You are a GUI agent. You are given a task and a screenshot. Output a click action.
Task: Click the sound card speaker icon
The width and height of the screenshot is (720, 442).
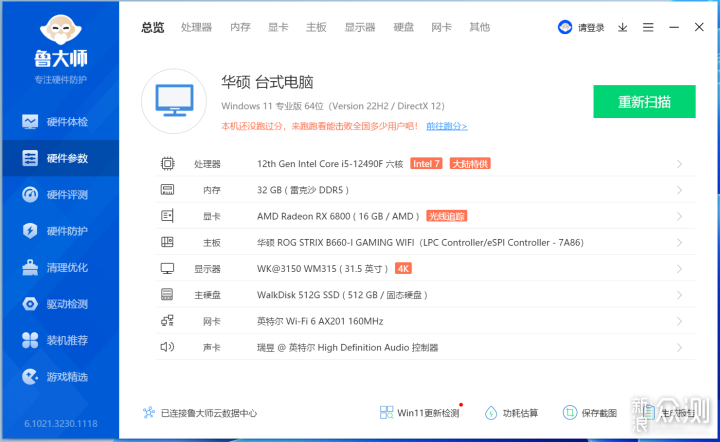pyautogui.click(x=167, y=347)
